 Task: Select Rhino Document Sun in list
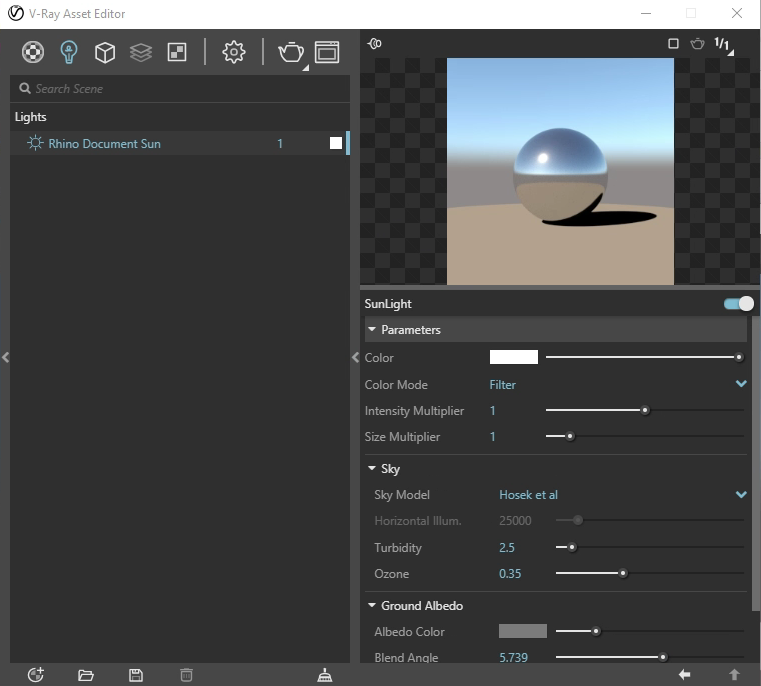coord(180,143)
